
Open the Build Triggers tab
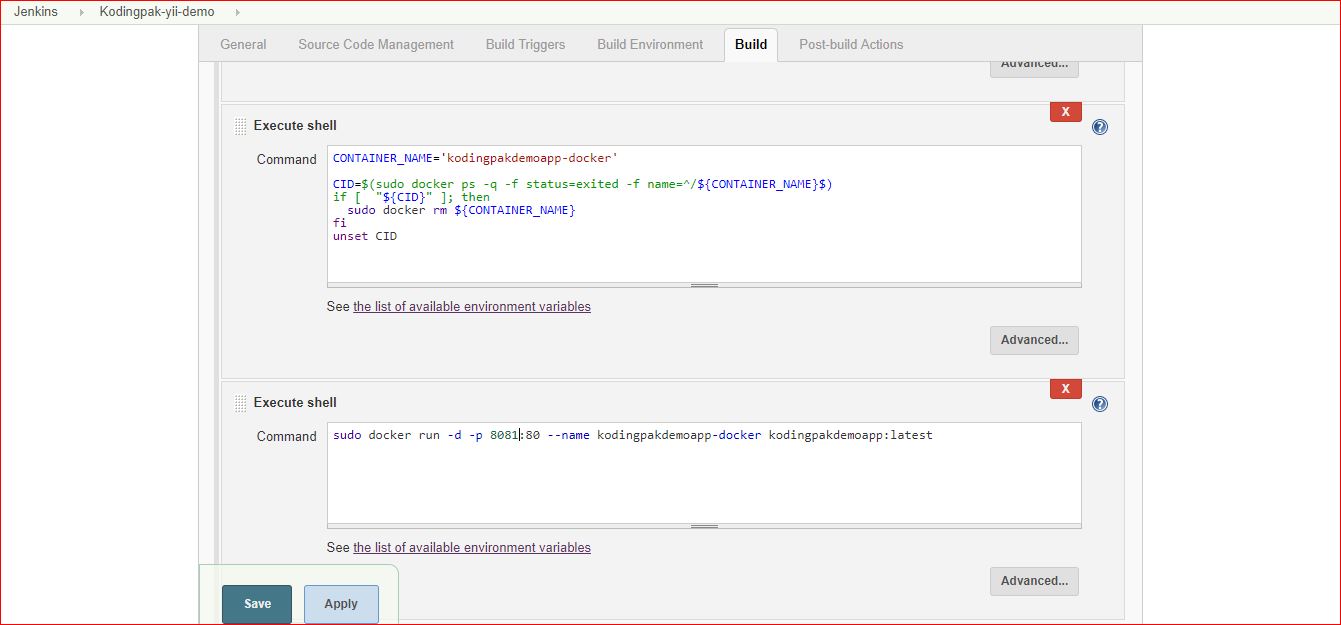coord(524,44)
